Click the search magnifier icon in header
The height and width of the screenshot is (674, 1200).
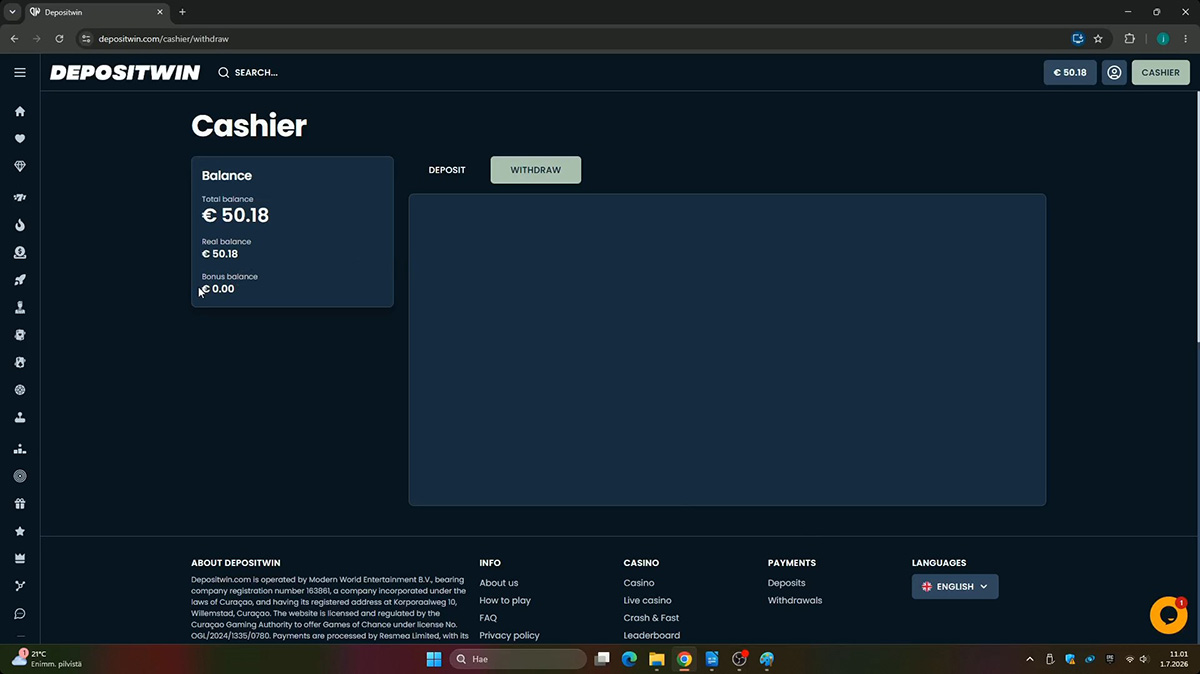click(x=223, y=72)
